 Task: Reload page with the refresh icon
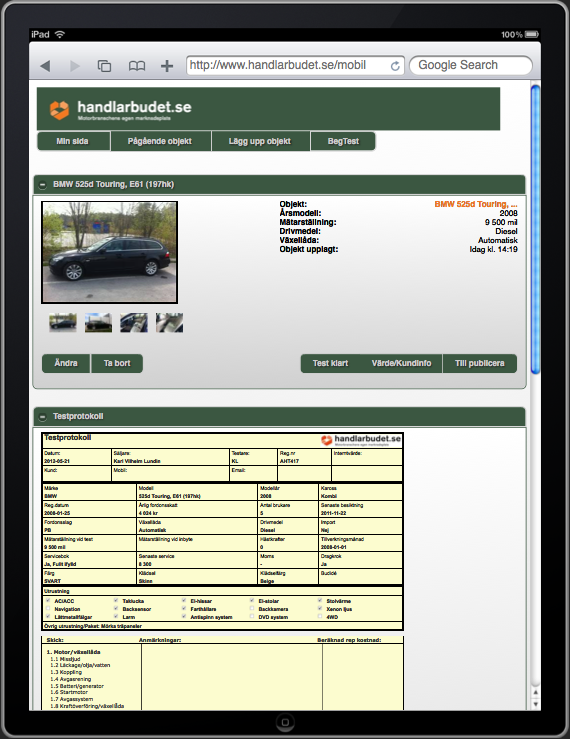[395, 66]
